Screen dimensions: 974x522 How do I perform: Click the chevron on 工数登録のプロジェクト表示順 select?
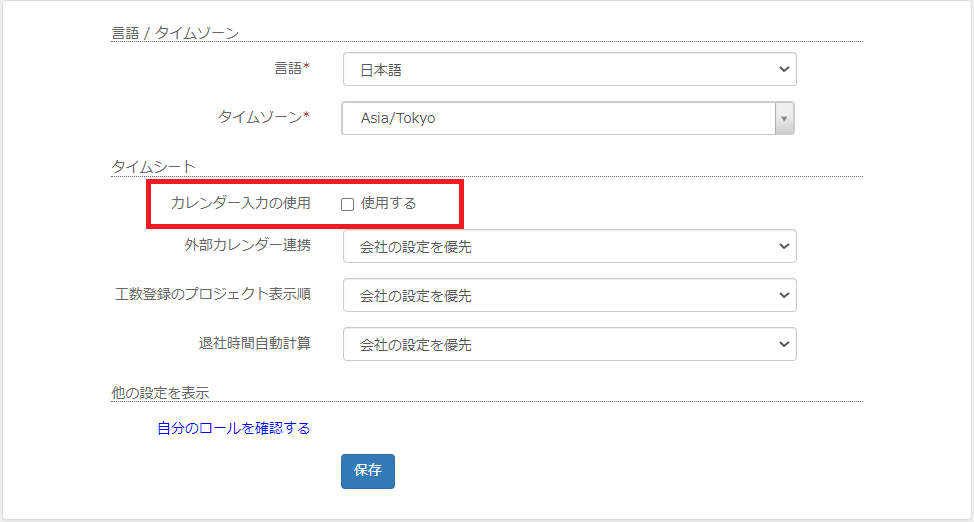point(784,295)
